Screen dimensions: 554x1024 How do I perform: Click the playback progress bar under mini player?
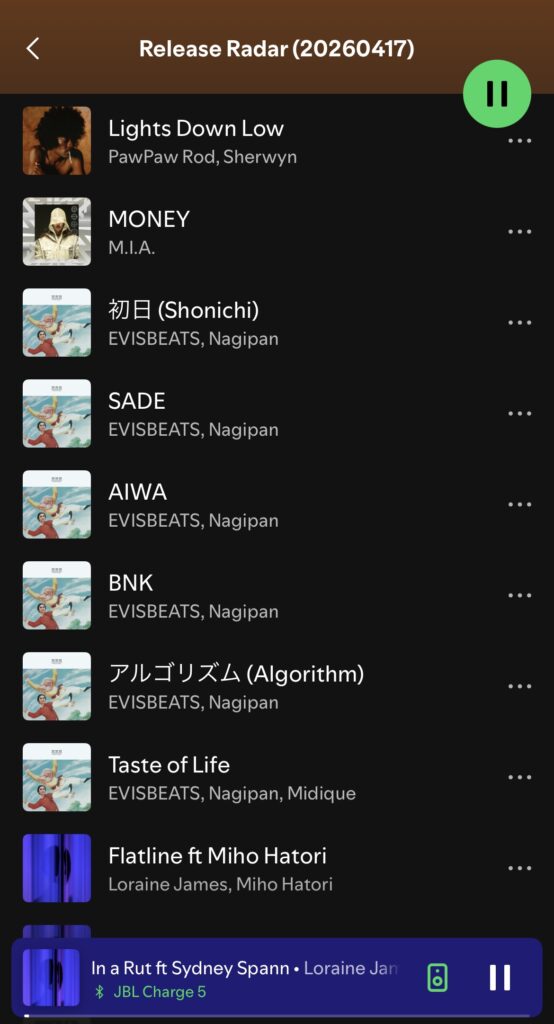(x=277, y=1016)
